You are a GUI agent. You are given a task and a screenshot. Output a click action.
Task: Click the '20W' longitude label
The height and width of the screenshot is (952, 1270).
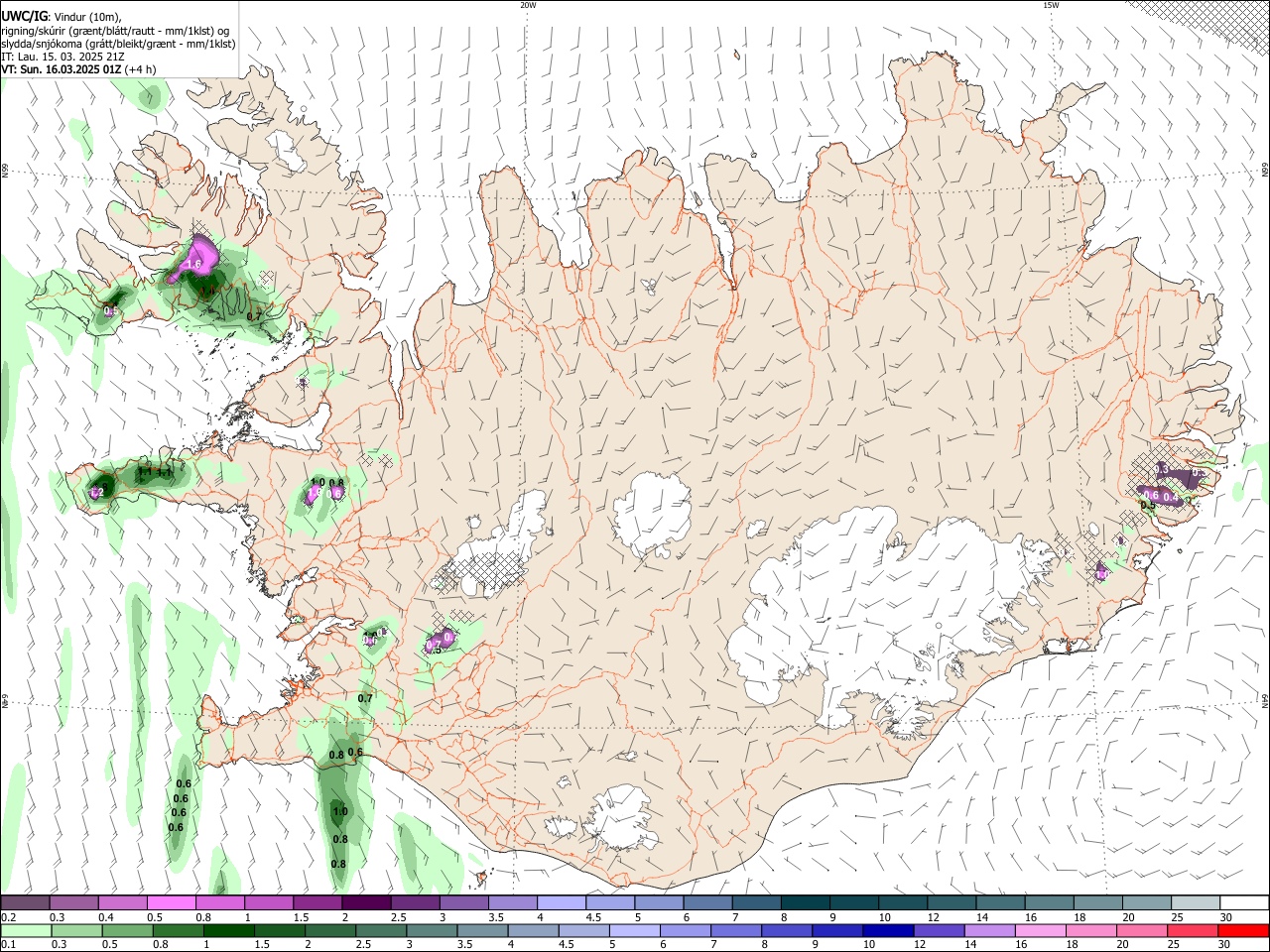tap(528, 5)
